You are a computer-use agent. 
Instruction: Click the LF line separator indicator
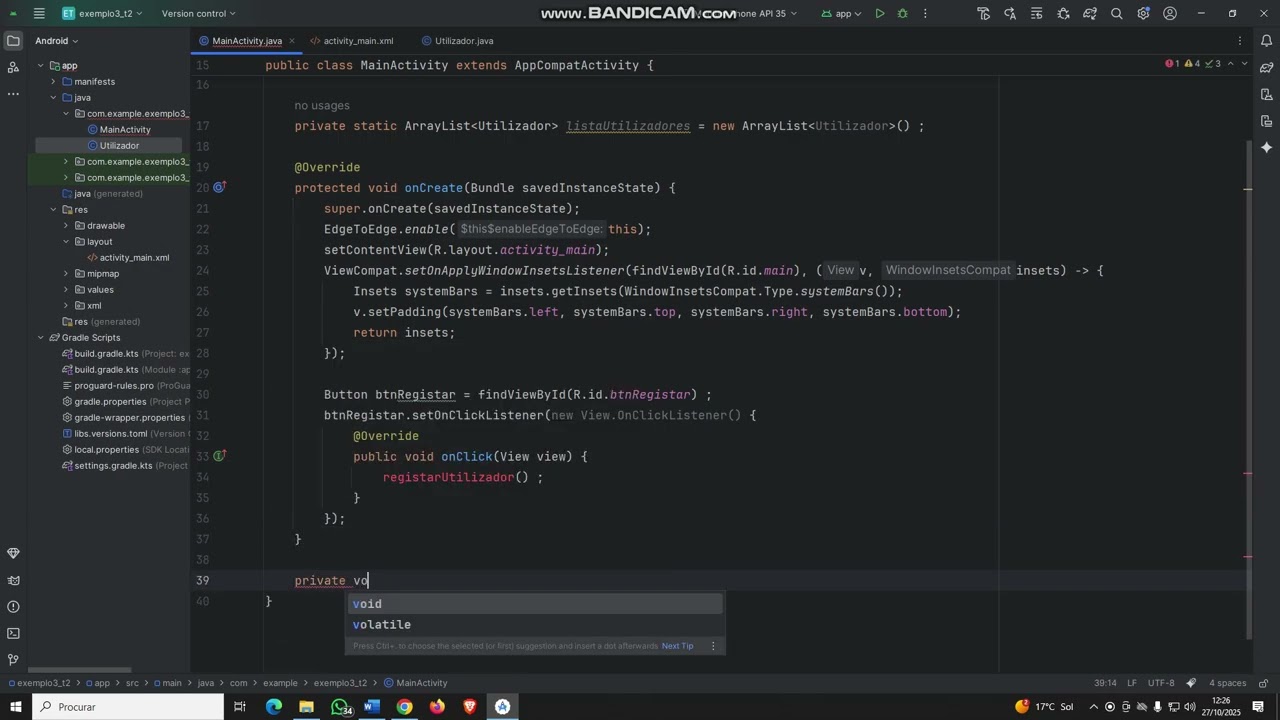point(1132,683)
